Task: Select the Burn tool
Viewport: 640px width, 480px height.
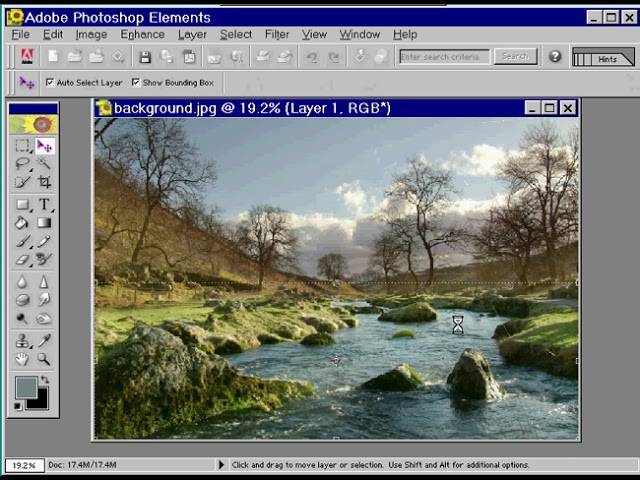Action: coord(44,318)
